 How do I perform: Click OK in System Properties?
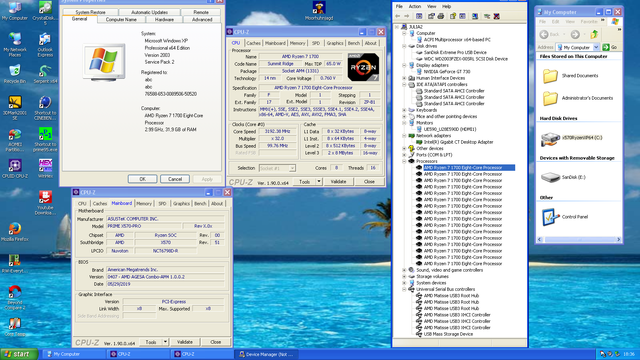click(142, 179)
